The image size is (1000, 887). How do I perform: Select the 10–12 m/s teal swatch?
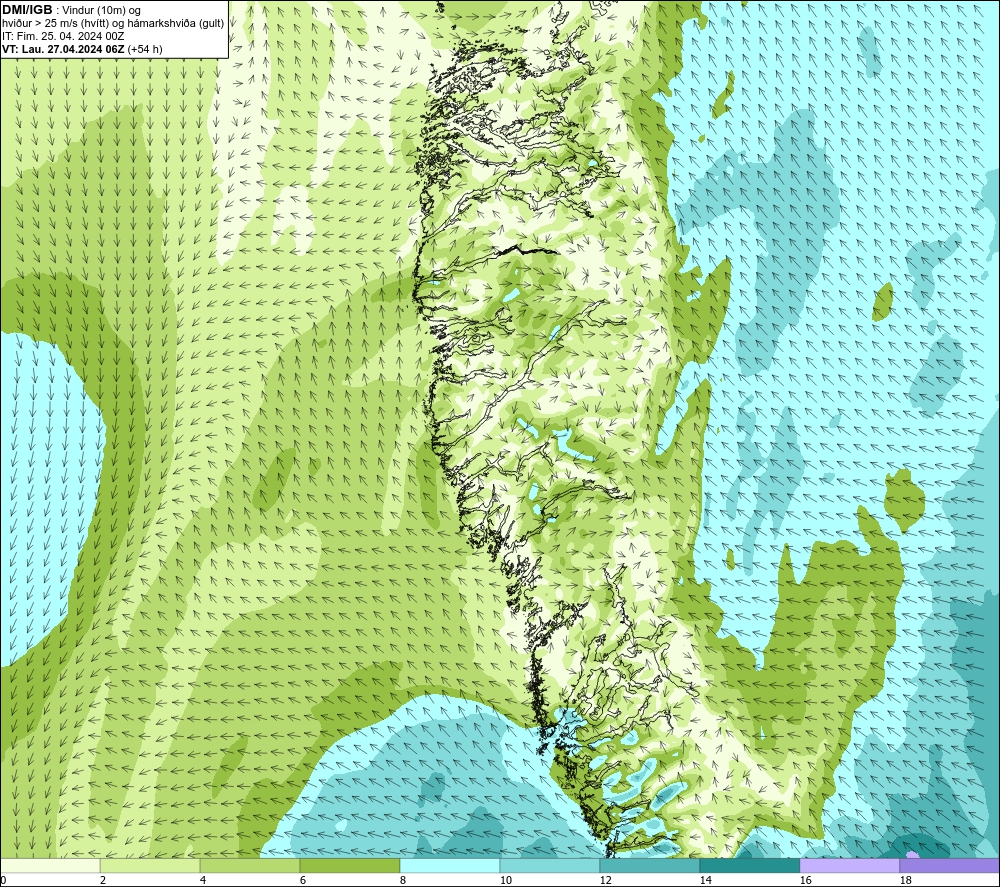(x=550, y=866)
